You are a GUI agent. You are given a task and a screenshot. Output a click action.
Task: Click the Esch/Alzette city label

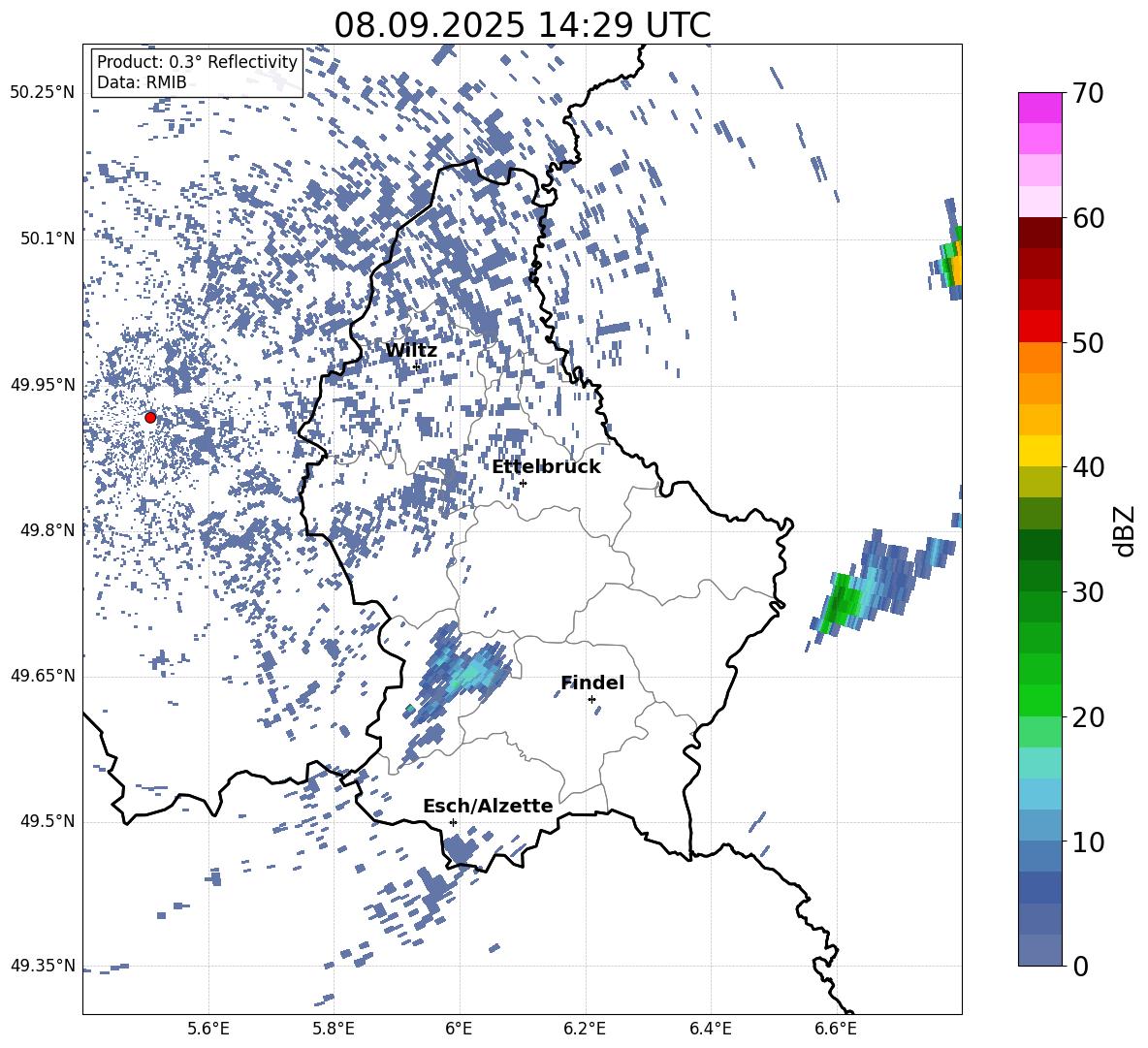[x=488, y=806]
